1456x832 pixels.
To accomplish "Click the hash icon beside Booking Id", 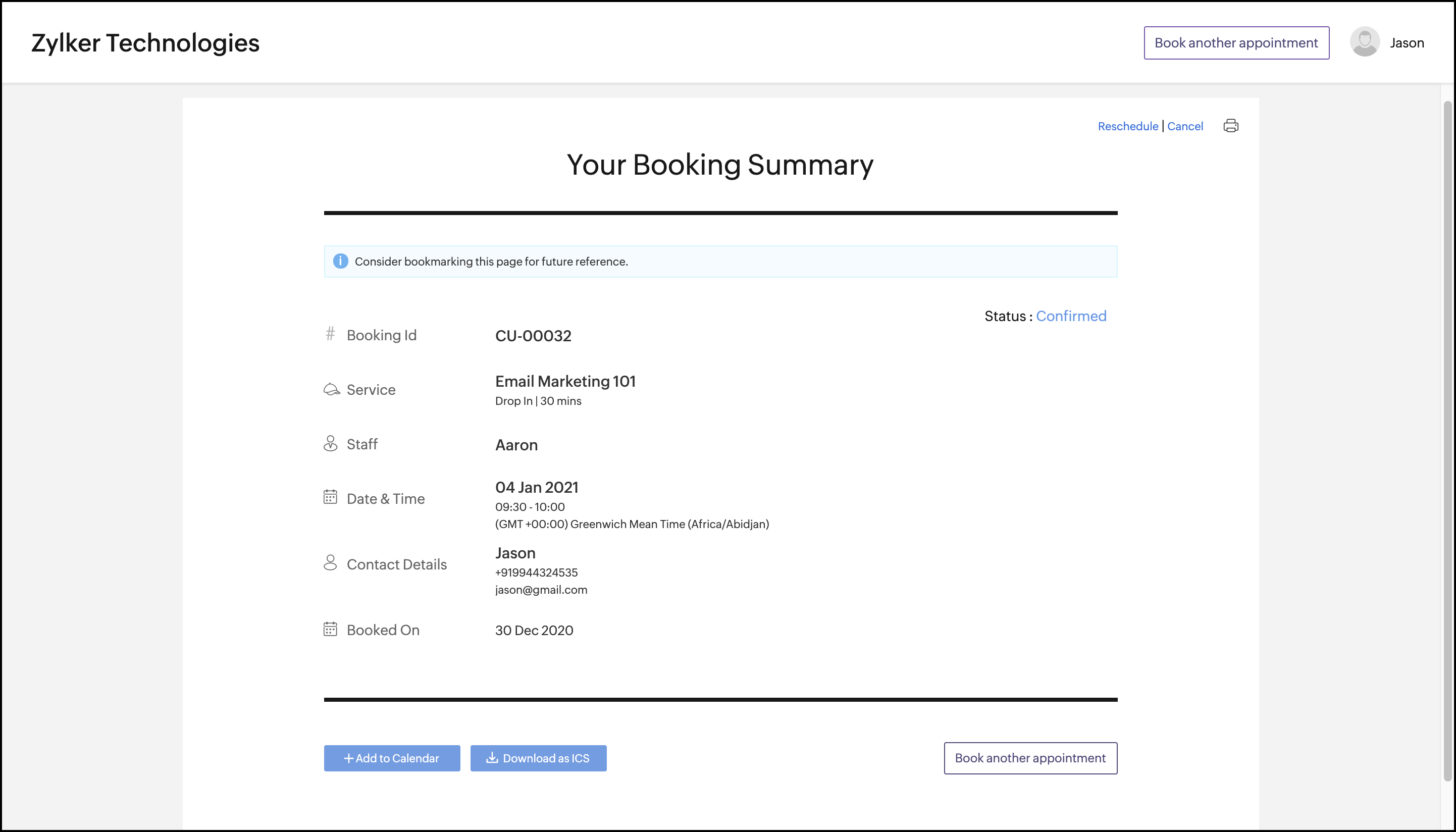I will pos(330,334).
